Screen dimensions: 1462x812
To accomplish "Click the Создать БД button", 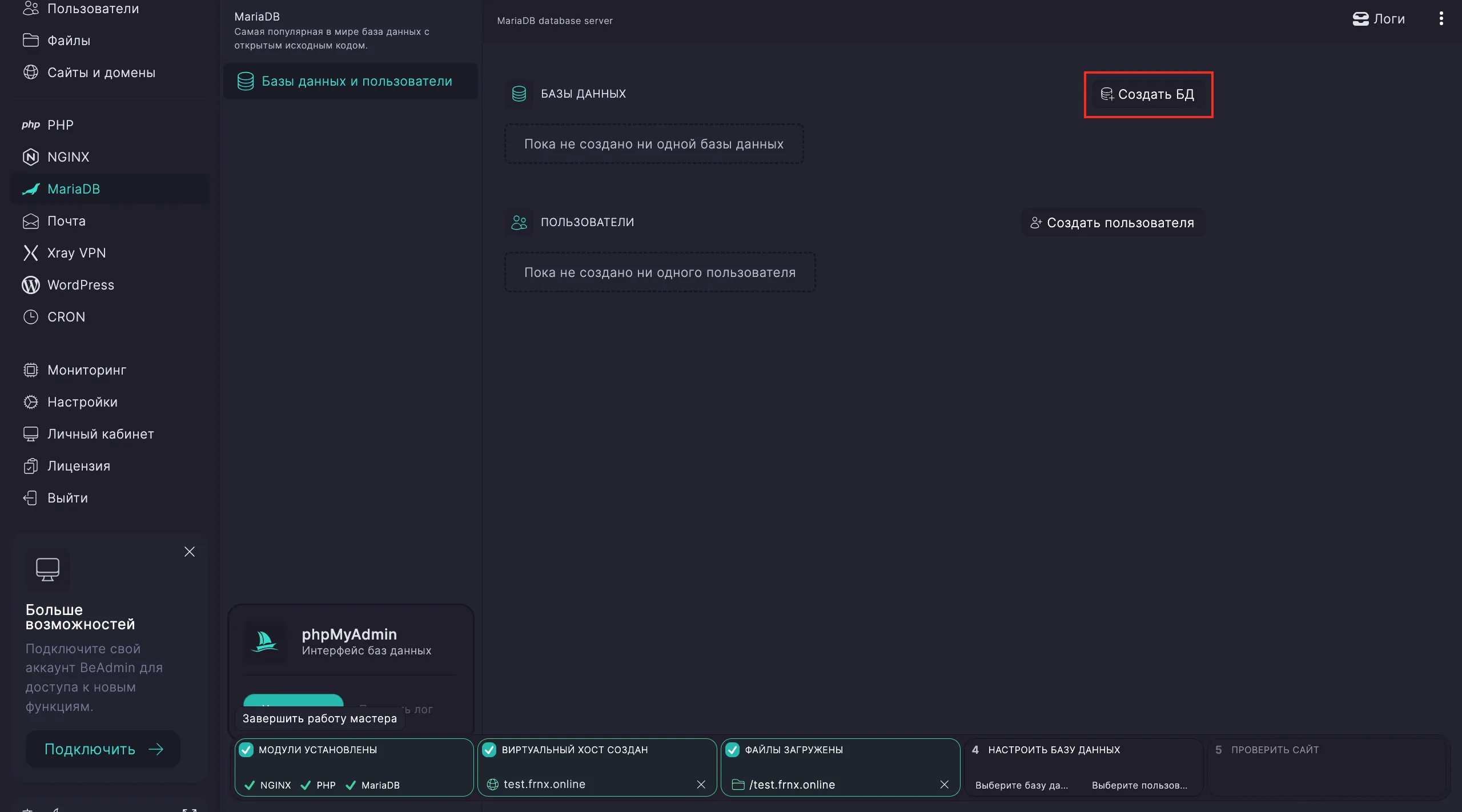I will pyautogui.click(x=1148, y=94).
